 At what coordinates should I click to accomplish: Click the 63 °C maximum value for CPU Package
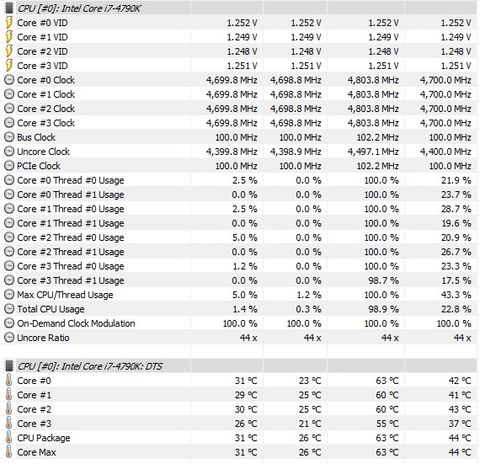click(x=387, y=438)
